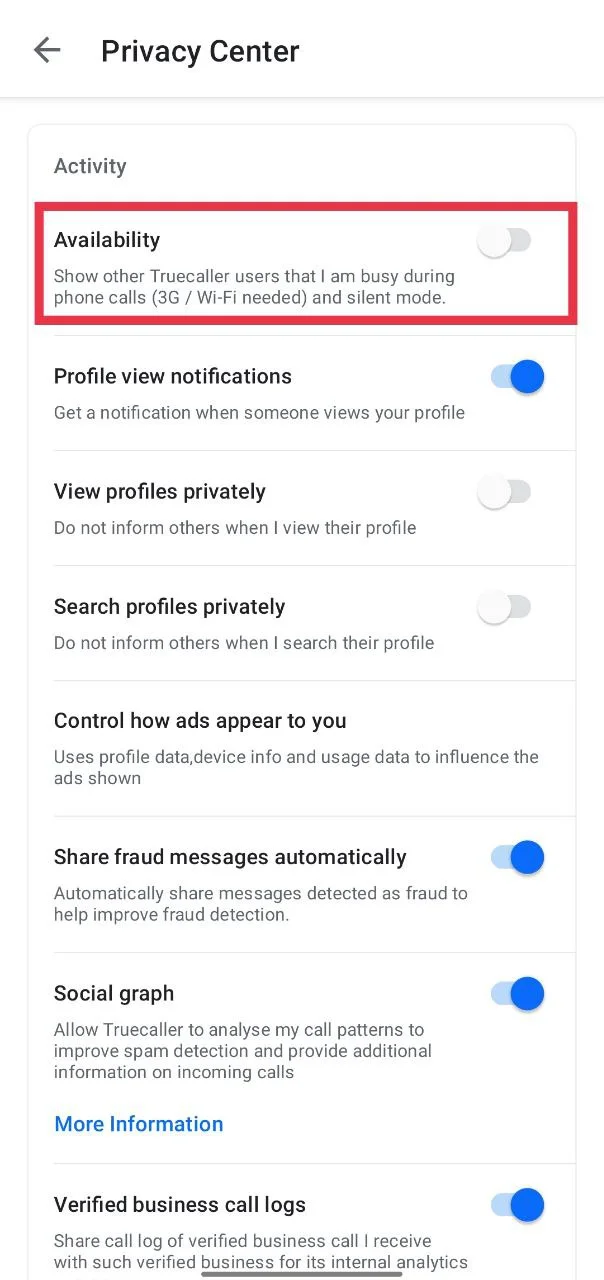Open the Search profiles privately setting
Image resolution: width=604 pixels, height=1280 pixels.
[250, 622]
